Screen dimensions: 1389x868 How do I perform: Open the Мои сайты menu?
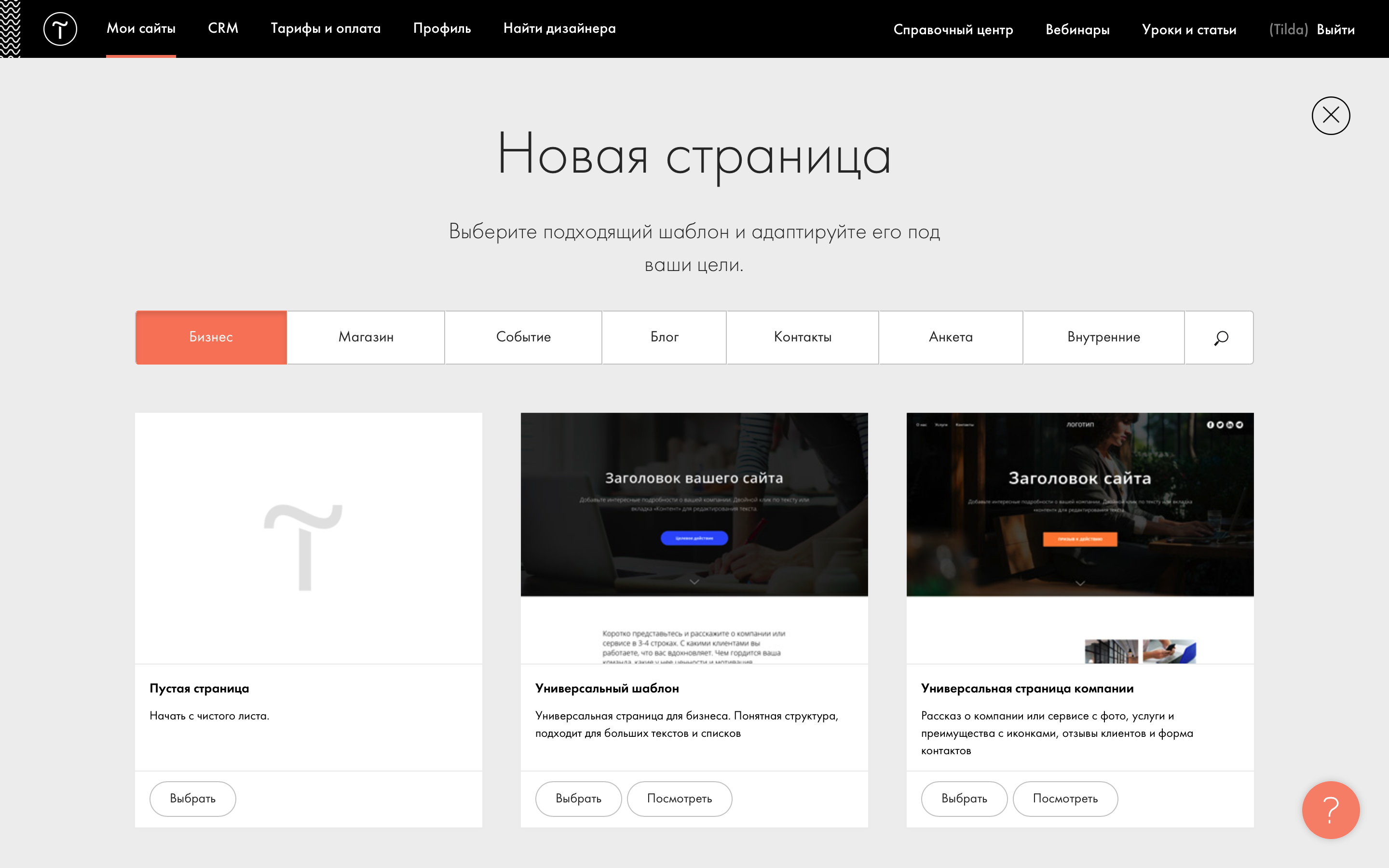pyautogui.click(x=141, y=28)
